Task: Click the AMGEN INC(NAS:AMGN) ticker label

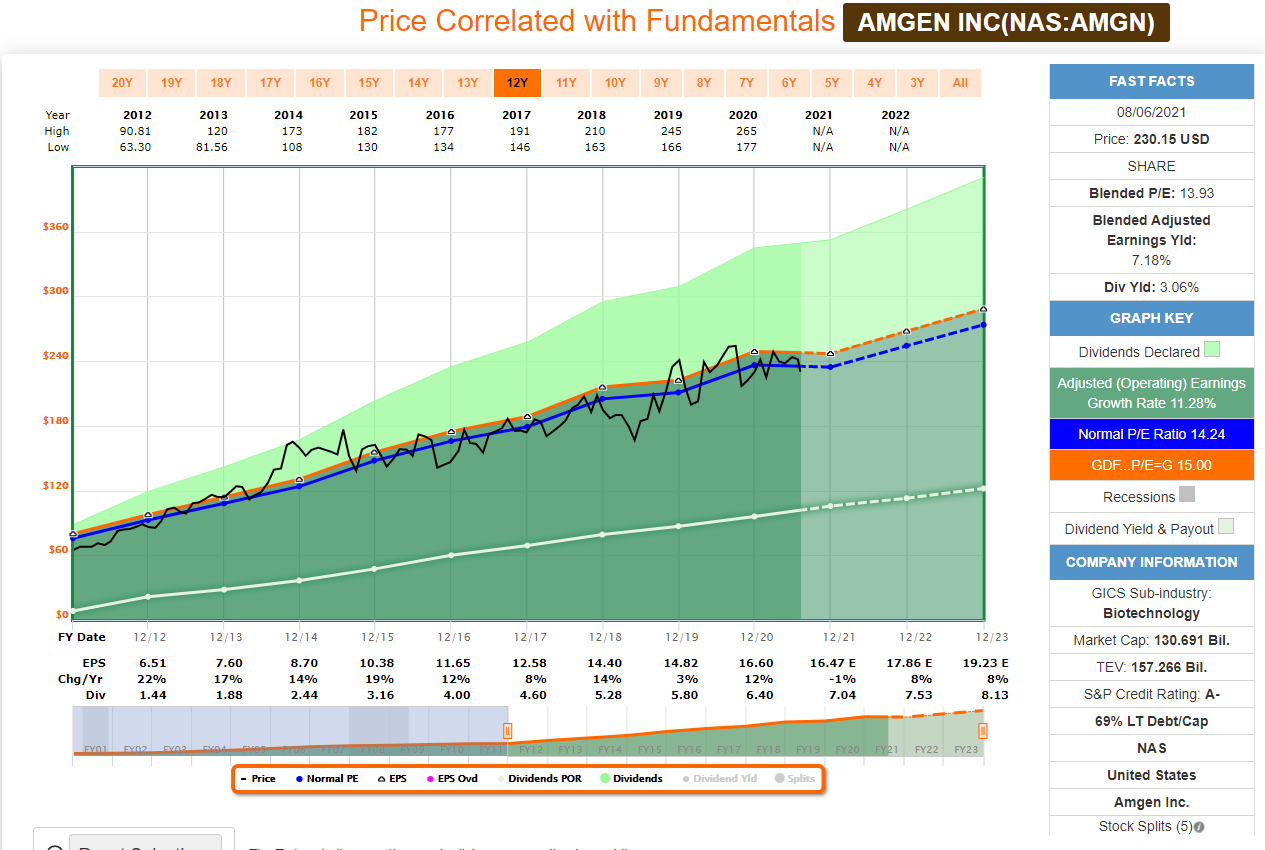Action: (x=1006, y=23)
